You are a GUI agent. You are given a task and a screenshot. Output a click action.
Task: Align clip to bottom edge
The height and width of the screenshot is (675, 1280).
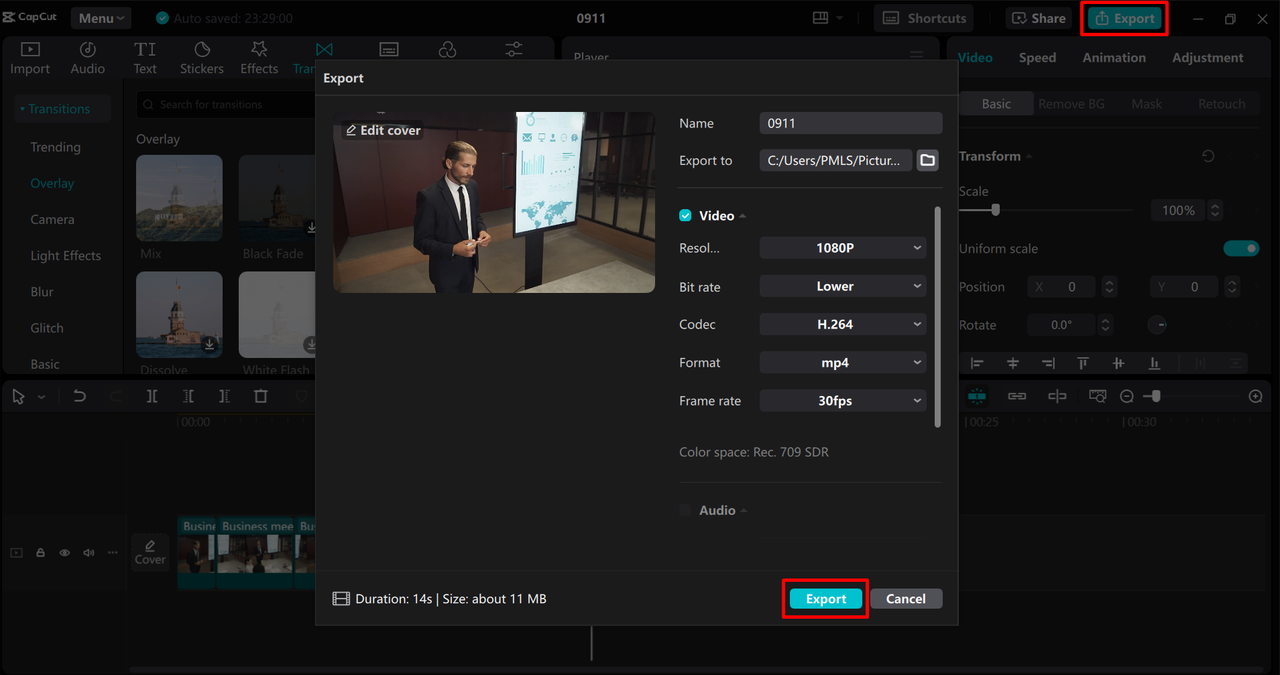coord(1155,363)
